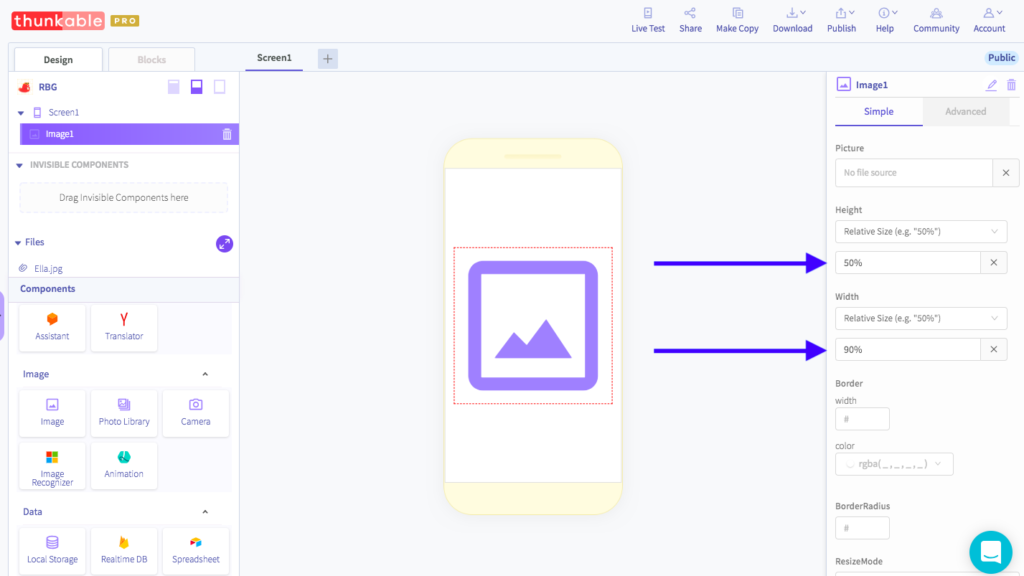The width and height of the screenshot is (1024, 576).
Task: Select the third layout view icon
Action: click(219, 87)
